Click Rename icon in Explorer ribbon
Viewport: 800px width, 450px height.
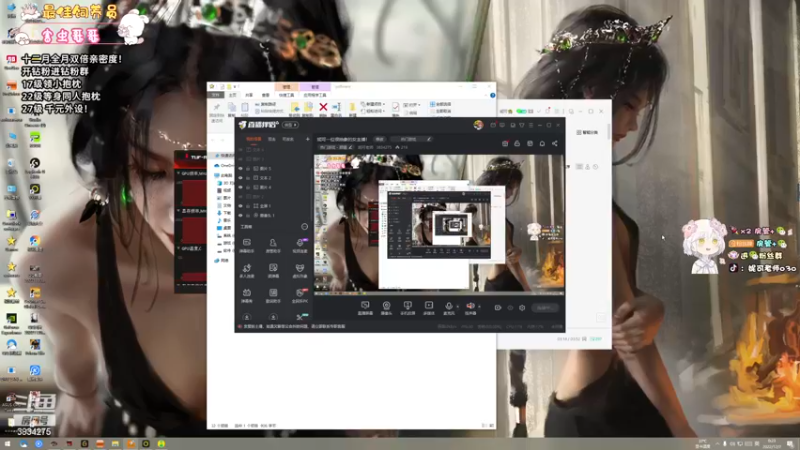[336, 107]
